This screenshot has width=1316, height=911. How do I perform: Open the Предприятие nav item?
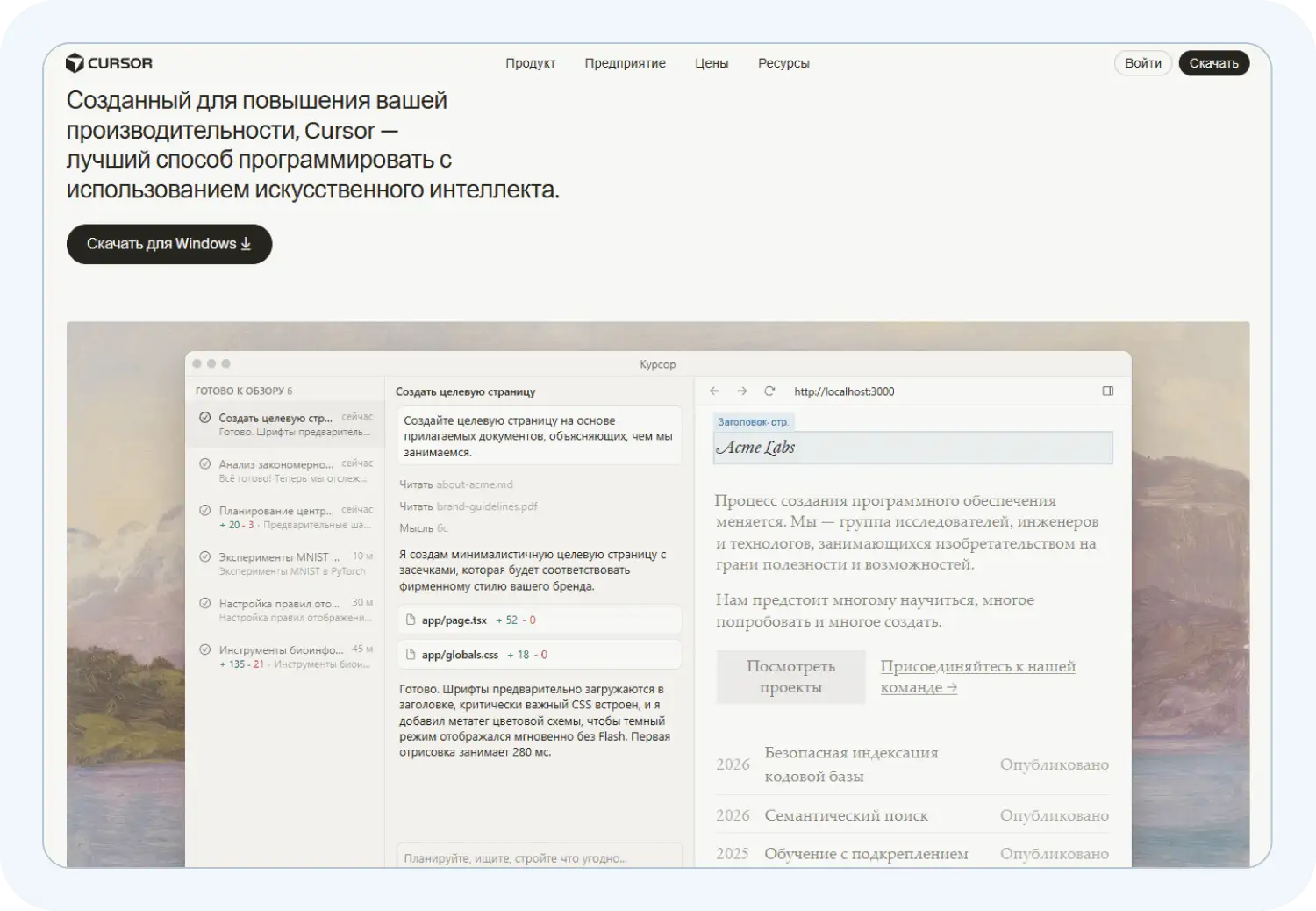[625, 63]
